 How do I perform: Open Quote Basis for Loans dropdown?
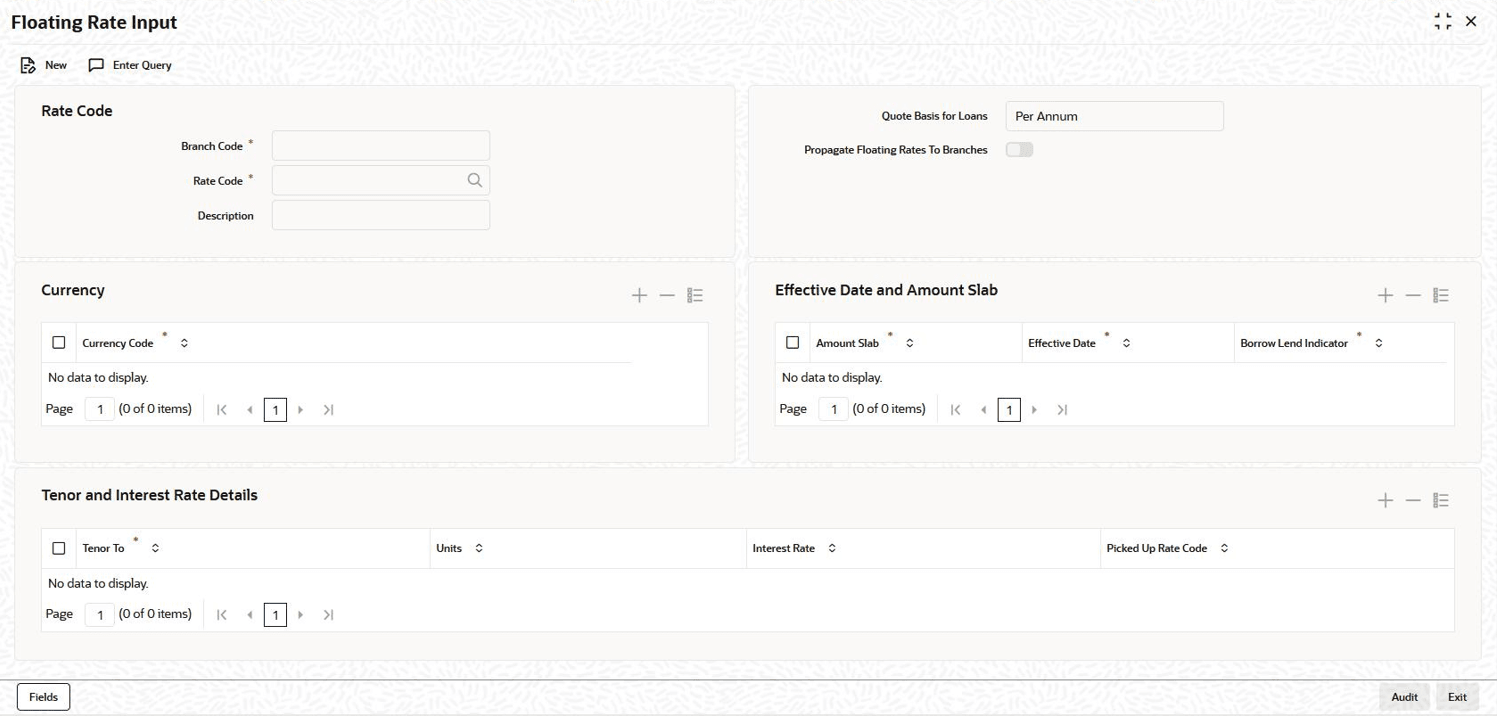tap(1114, 116)
